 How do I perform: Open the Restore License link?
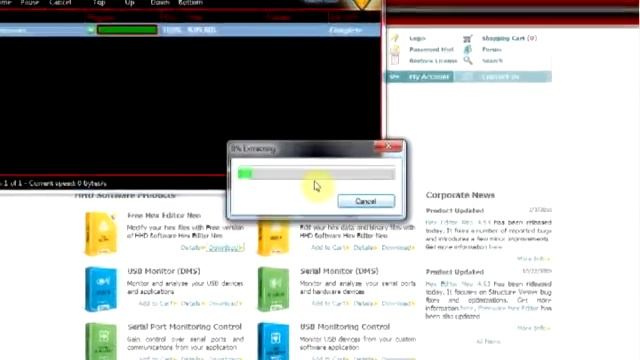433,61
